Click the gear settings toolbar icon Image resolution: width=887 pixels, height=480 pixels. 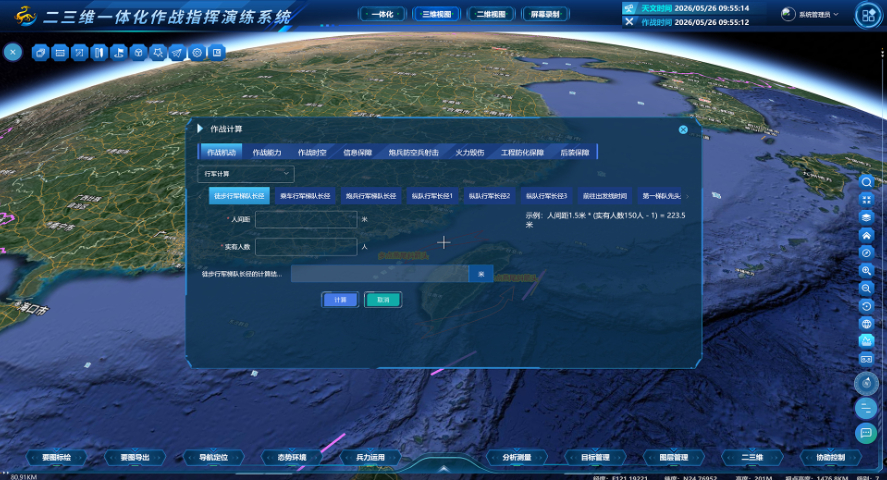(197, 53)
